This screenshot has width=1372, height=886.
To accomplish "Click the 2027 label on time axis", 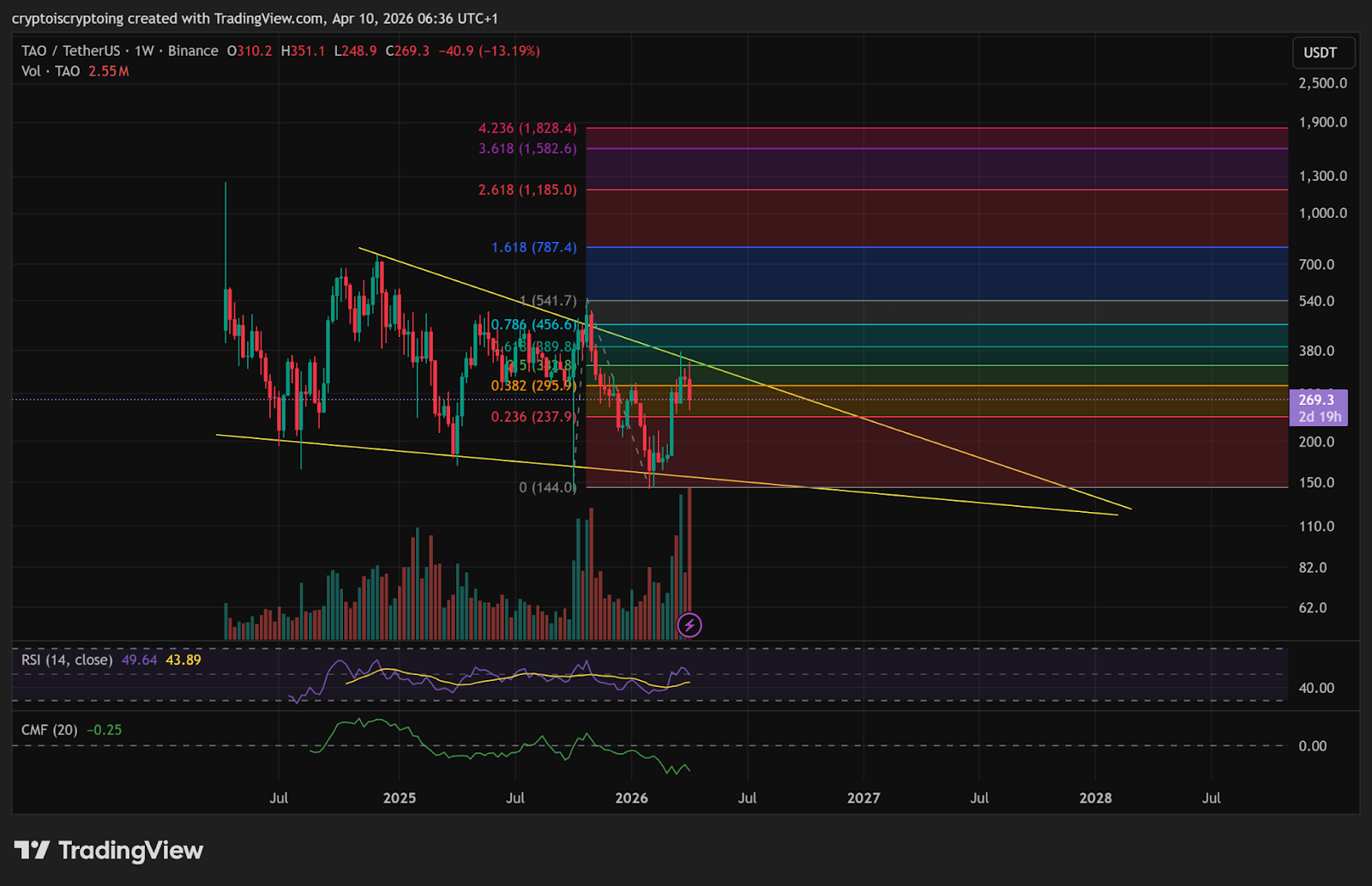I will [863, 798].
